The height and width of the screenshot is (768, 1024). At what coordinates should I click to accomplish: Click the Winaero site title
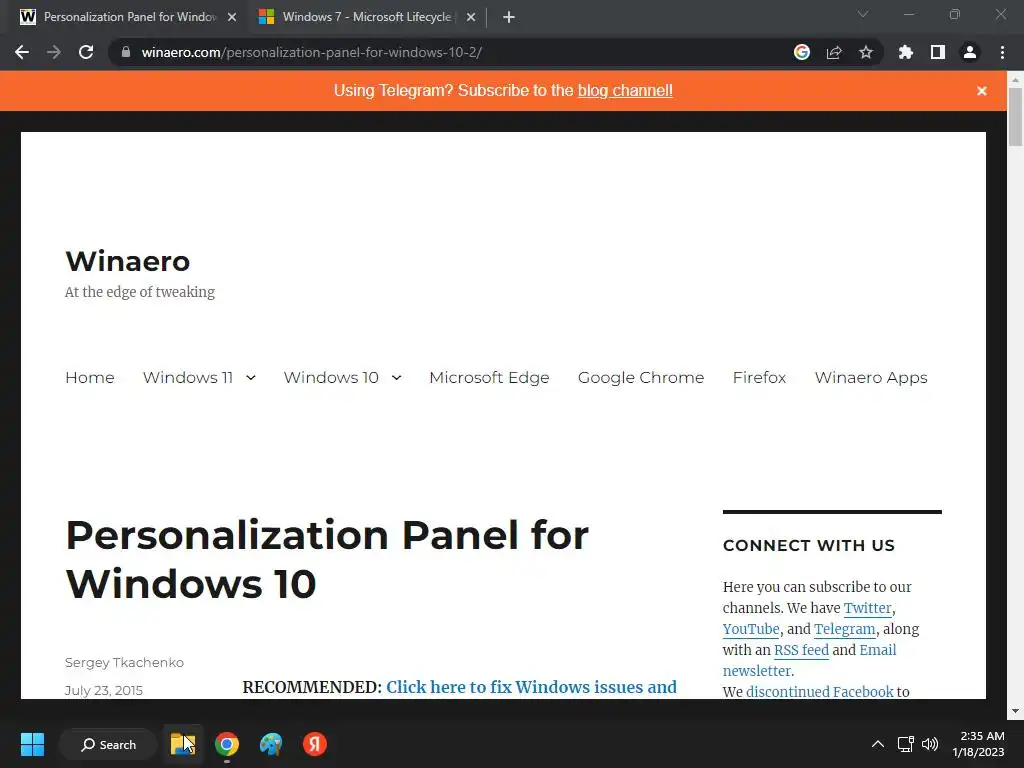[127, 261]
